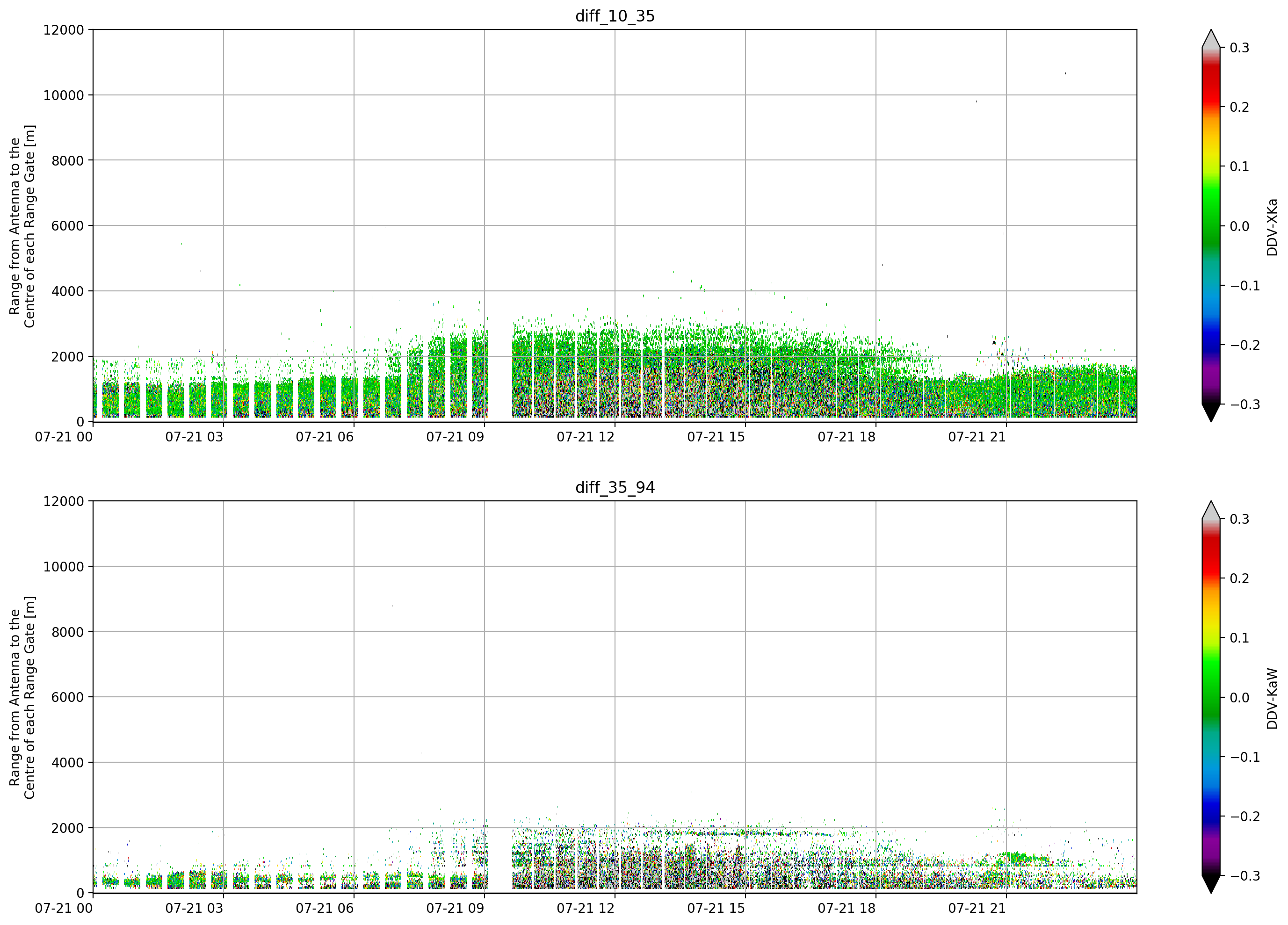Click the gray upper arrow of the DDV-KaW colorbar
This screenshot has height=925, width=1288.
click(x=1211, y=510)
